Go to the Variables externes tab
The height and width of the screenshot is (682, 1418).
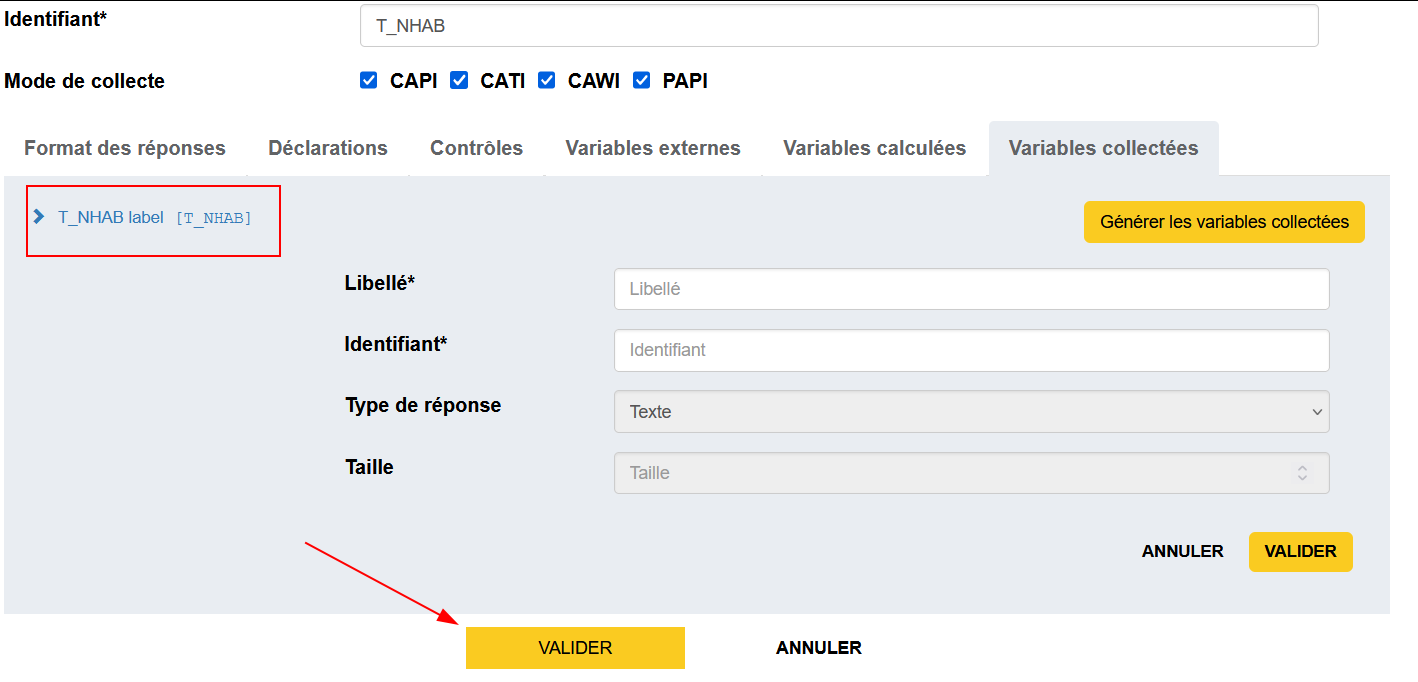tap(653, 148)
